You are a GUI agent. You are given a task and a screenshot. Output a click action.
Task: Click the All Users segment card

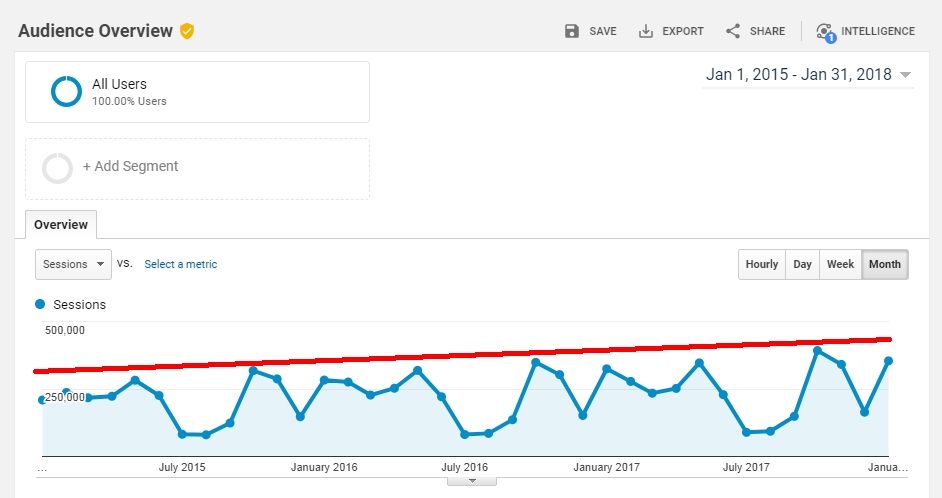(x=197, y=92)
